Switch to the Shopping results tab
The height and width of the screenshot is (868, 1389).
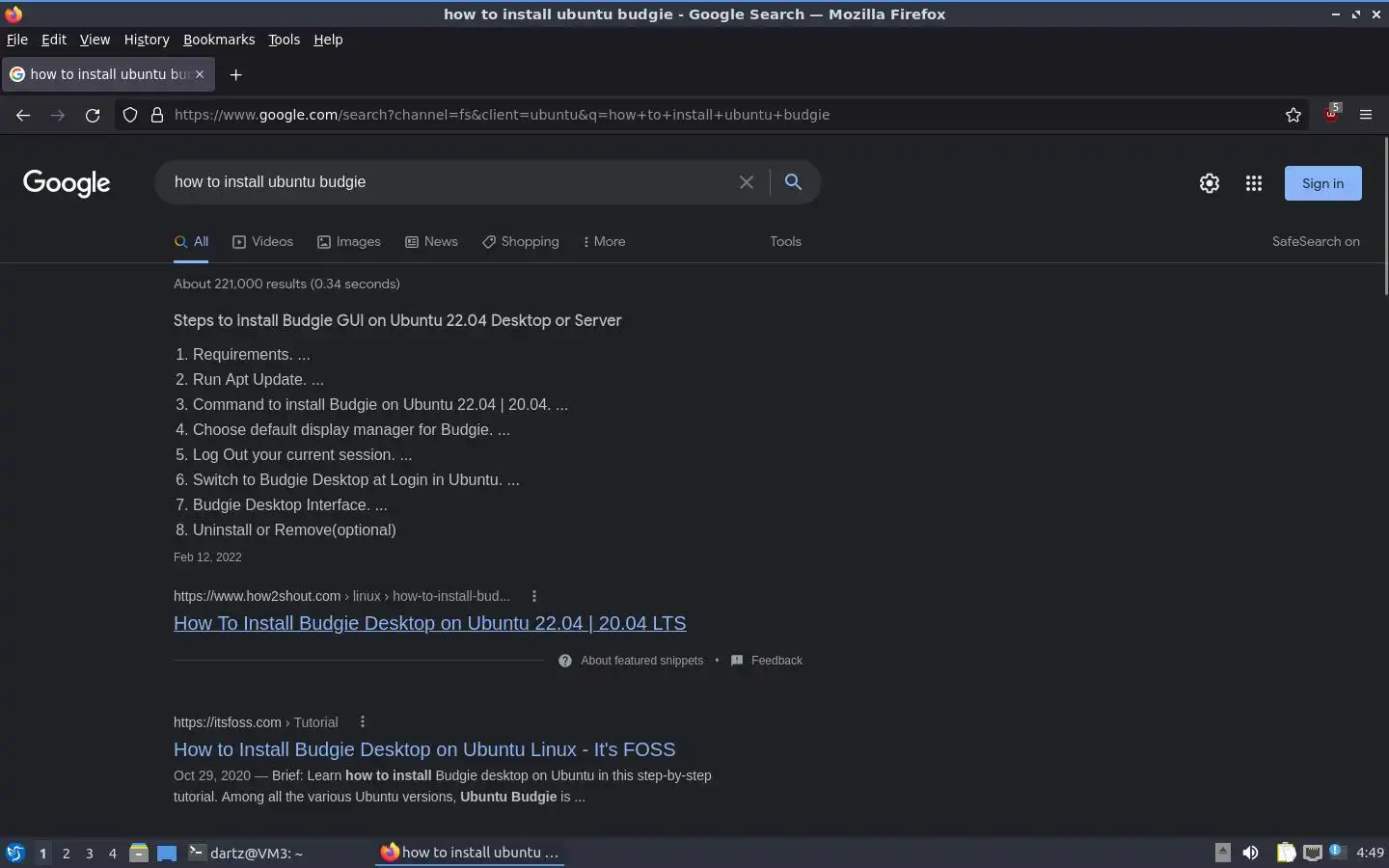(x=521, y=241)
